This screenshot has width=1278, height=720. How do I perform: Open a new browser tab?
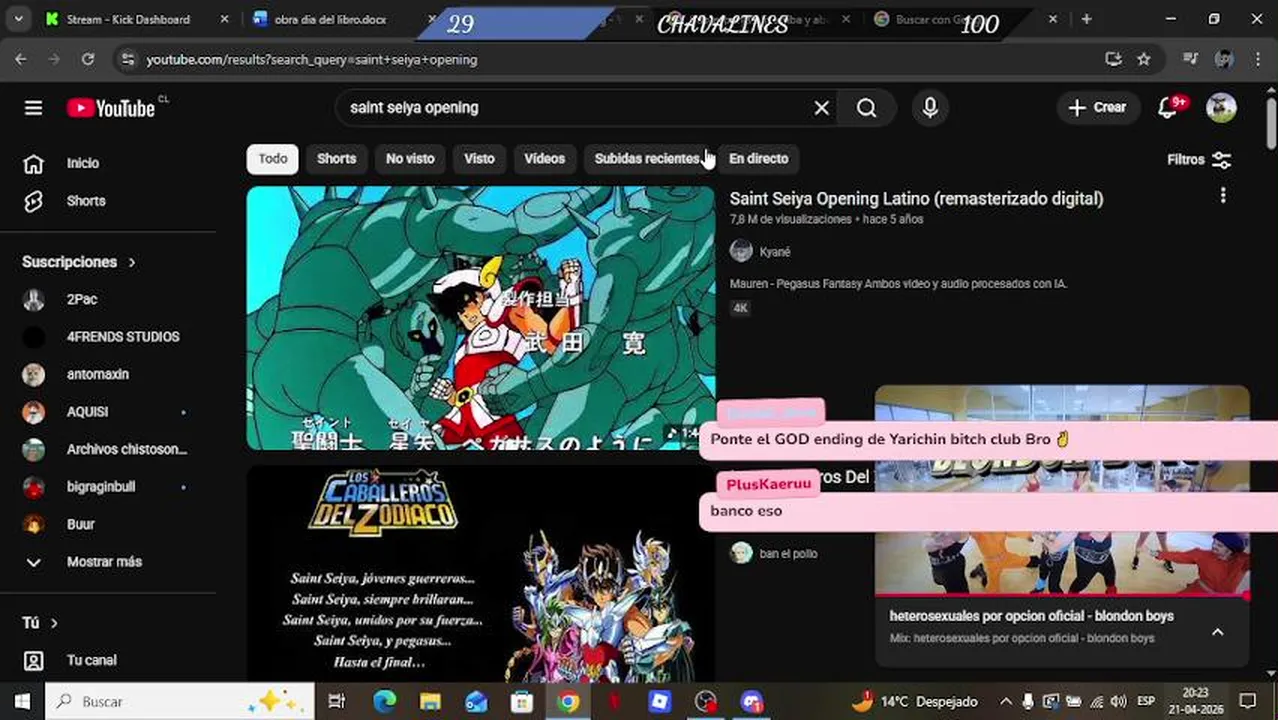(1086, 19)
